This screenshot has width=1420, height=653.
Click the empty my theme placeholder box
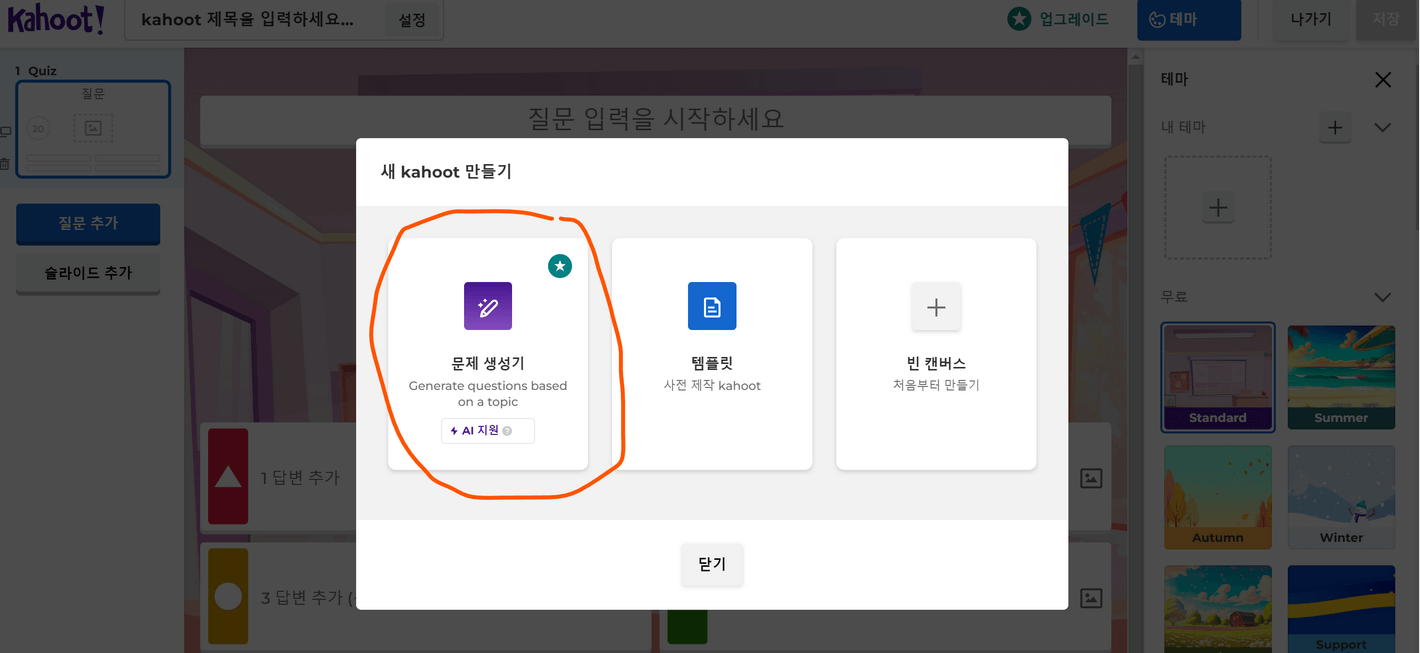coord(1218,208)
